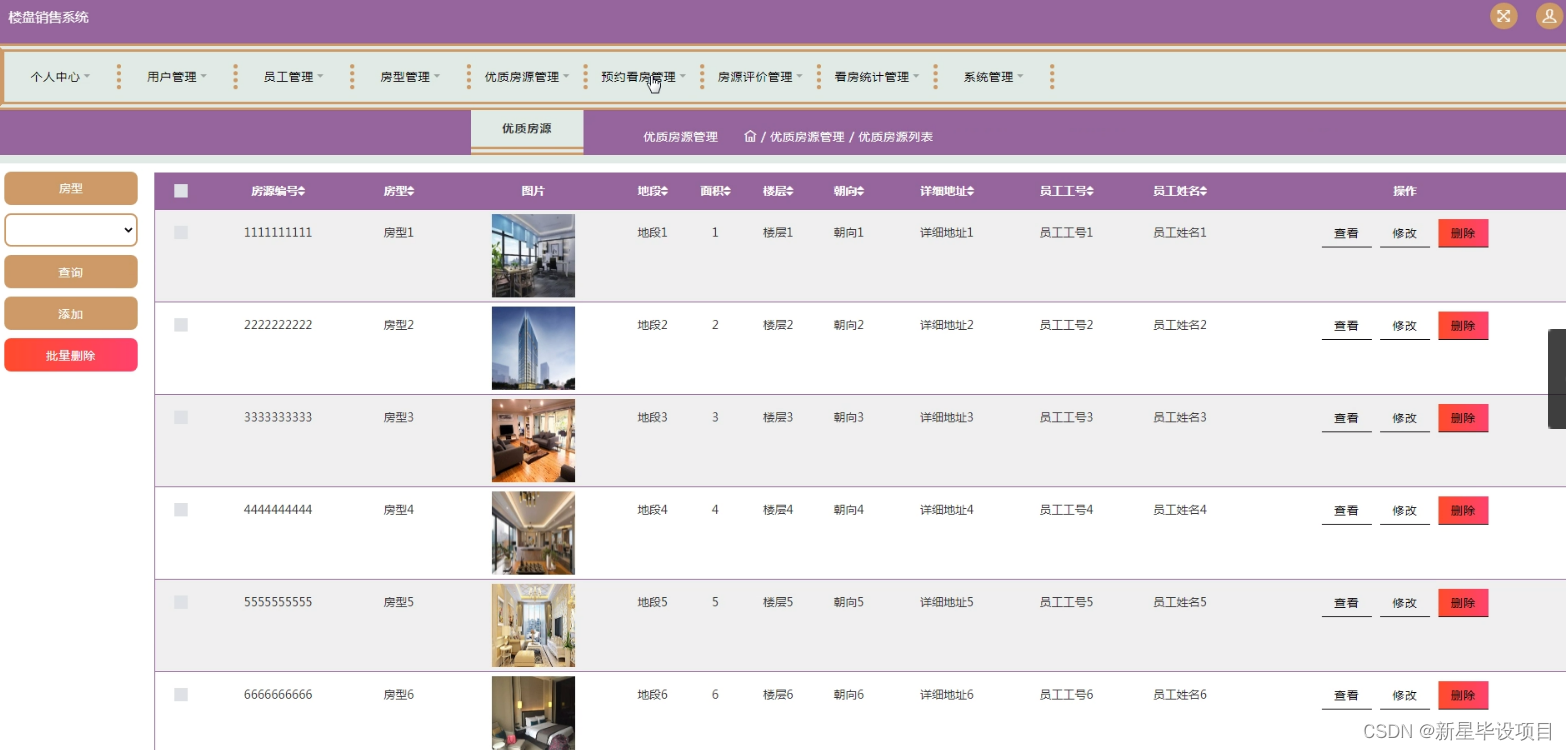Expand the 预约看房管理 dropdown menu
The image size is (1566, 750).
(641, 76)
